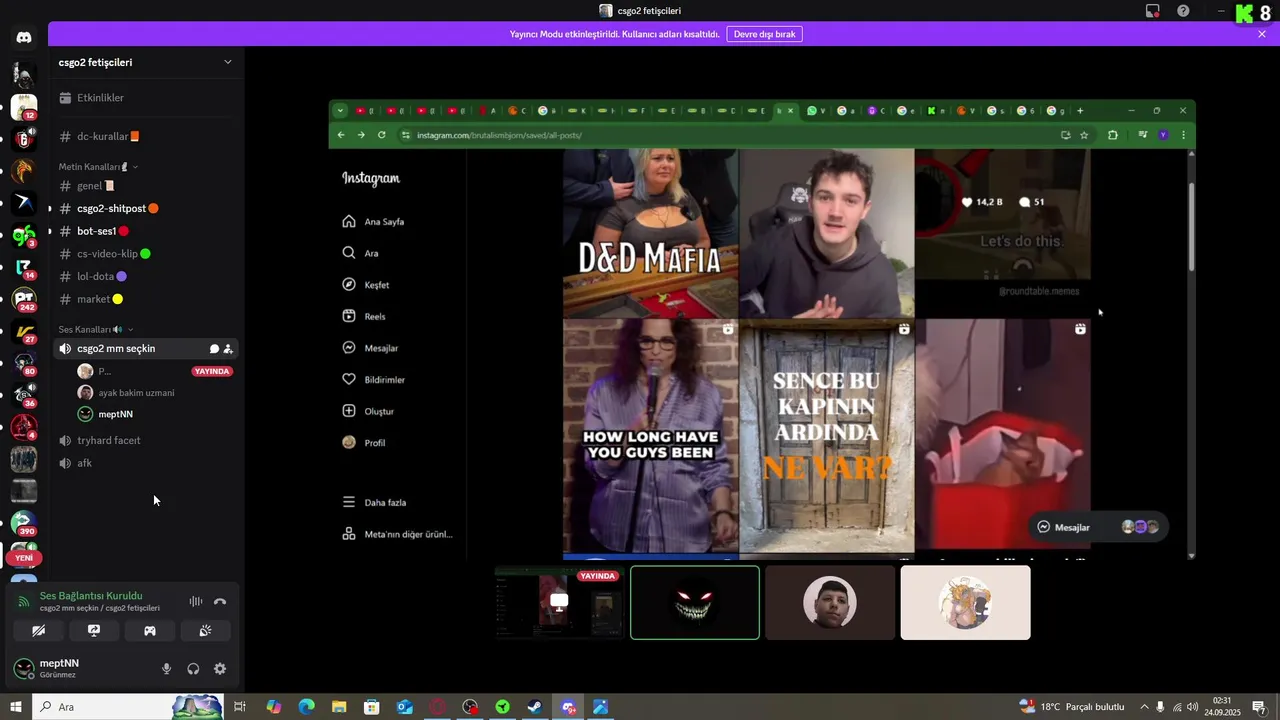This screenshot has height=720, width=1280.
Task: Click Ana Sayfa in streamed Instagram
Action: point(374,222)
